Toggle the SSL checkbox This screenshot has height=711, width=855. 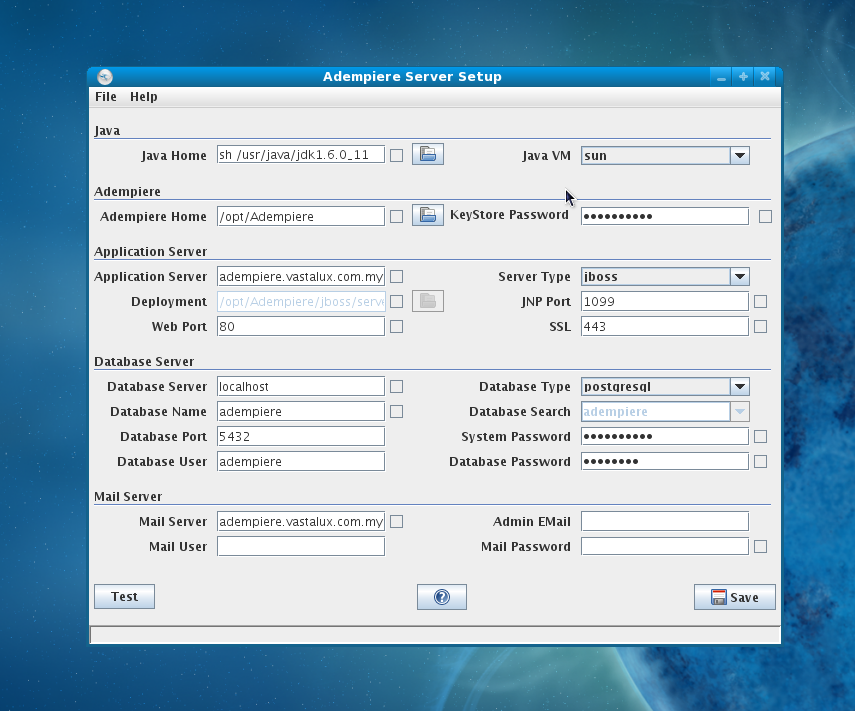tap(760, 327)
